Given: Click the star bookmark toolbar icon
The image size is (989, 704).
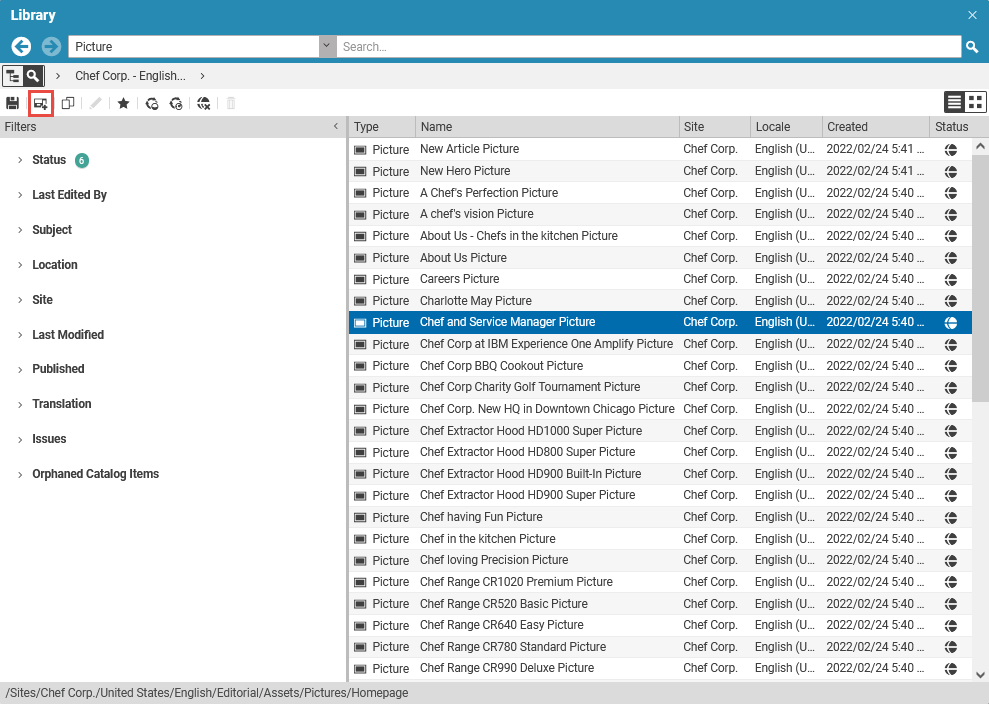Looking at the screenshot, I should tap(123, 103).
